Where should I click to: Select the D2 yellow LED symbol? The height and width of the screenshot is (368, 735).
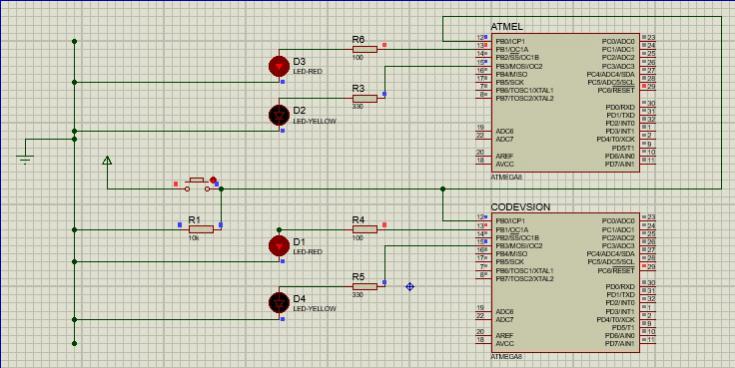tap(279, 115)
